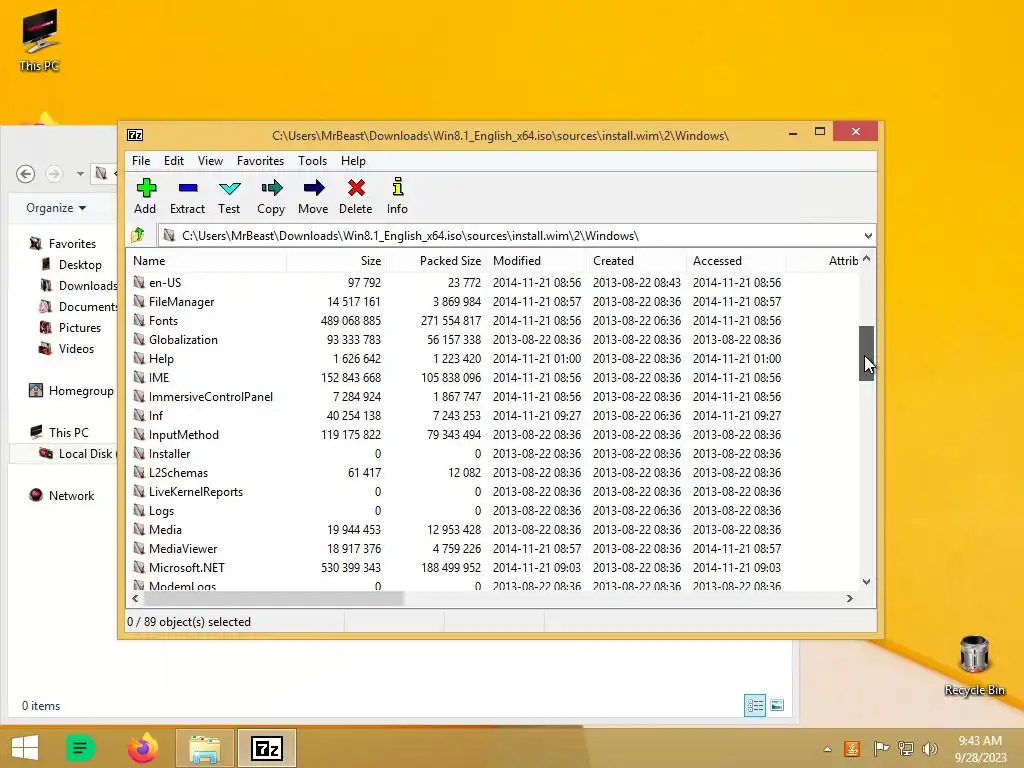
Task: Open the Favorites menu
Action: [x=260, y=161]
